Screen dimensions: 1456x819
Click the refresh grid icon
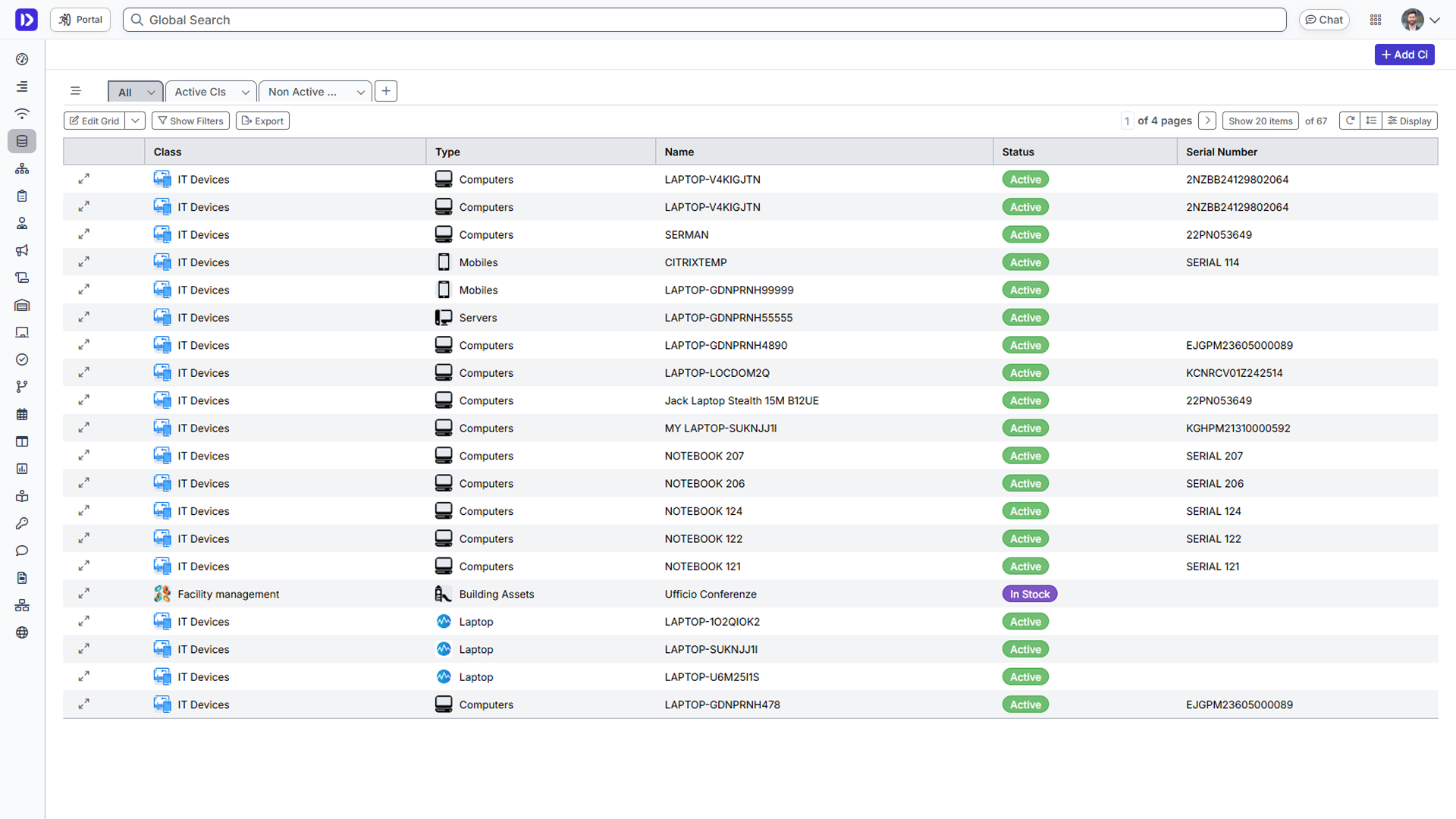[x=1350, y=121]
